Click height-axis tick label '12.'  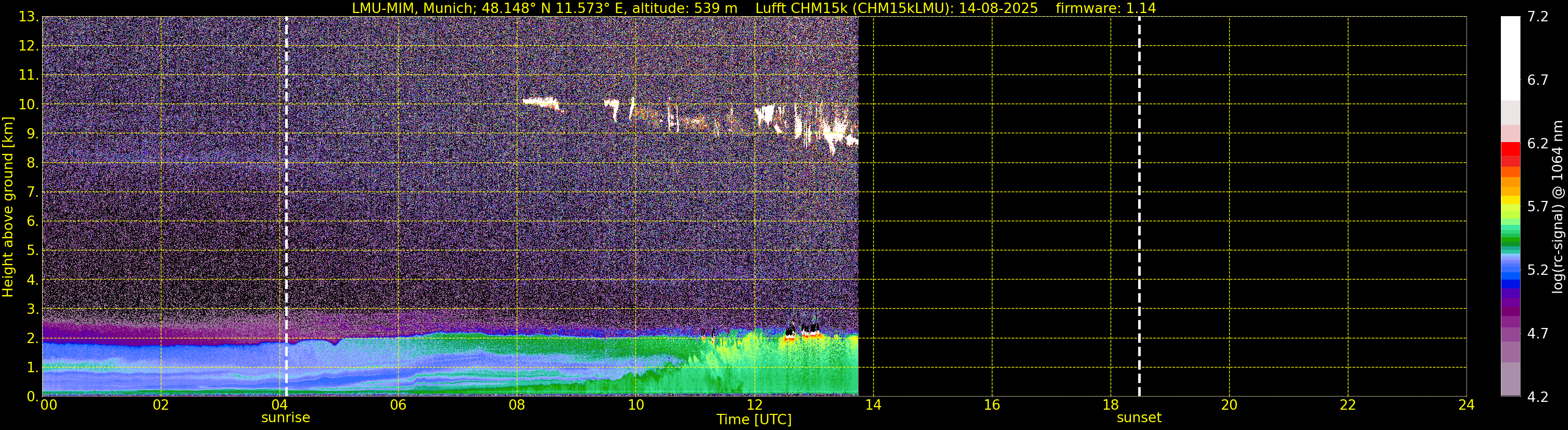28,46
